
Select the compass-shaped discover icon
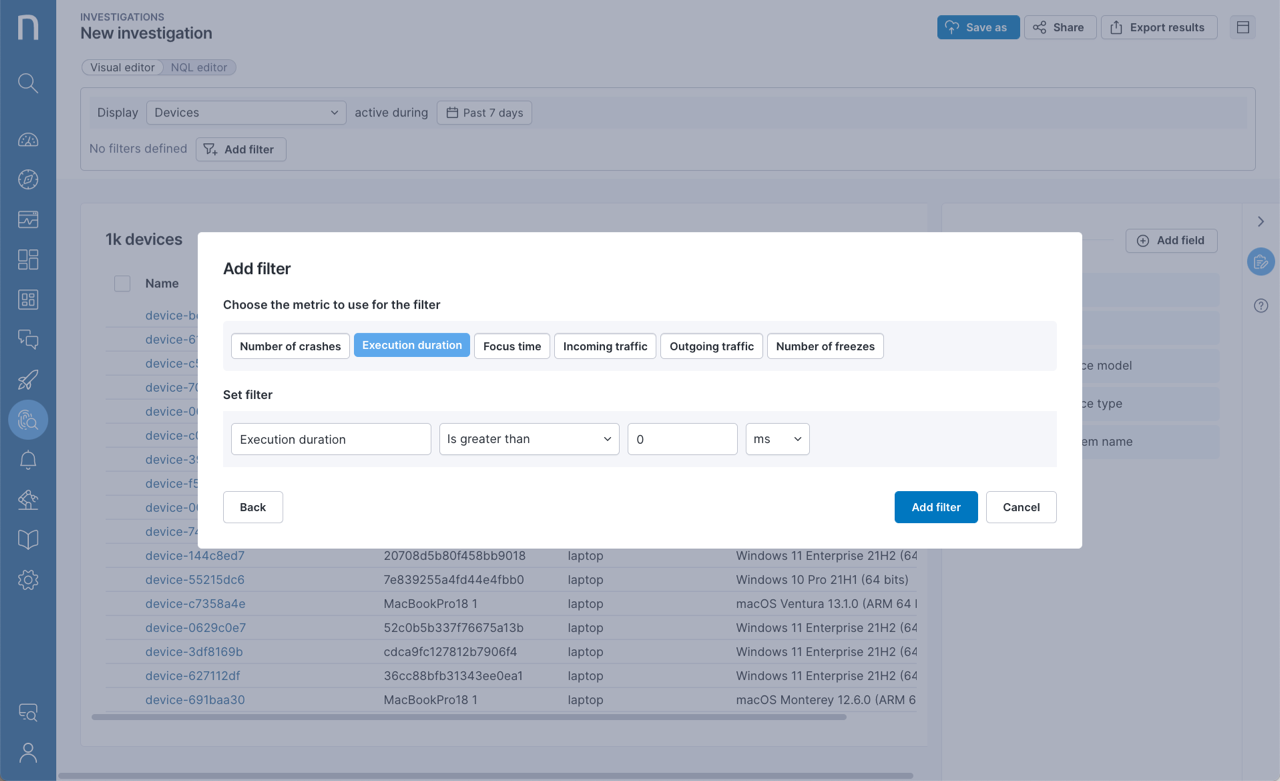tap(28, 179)
